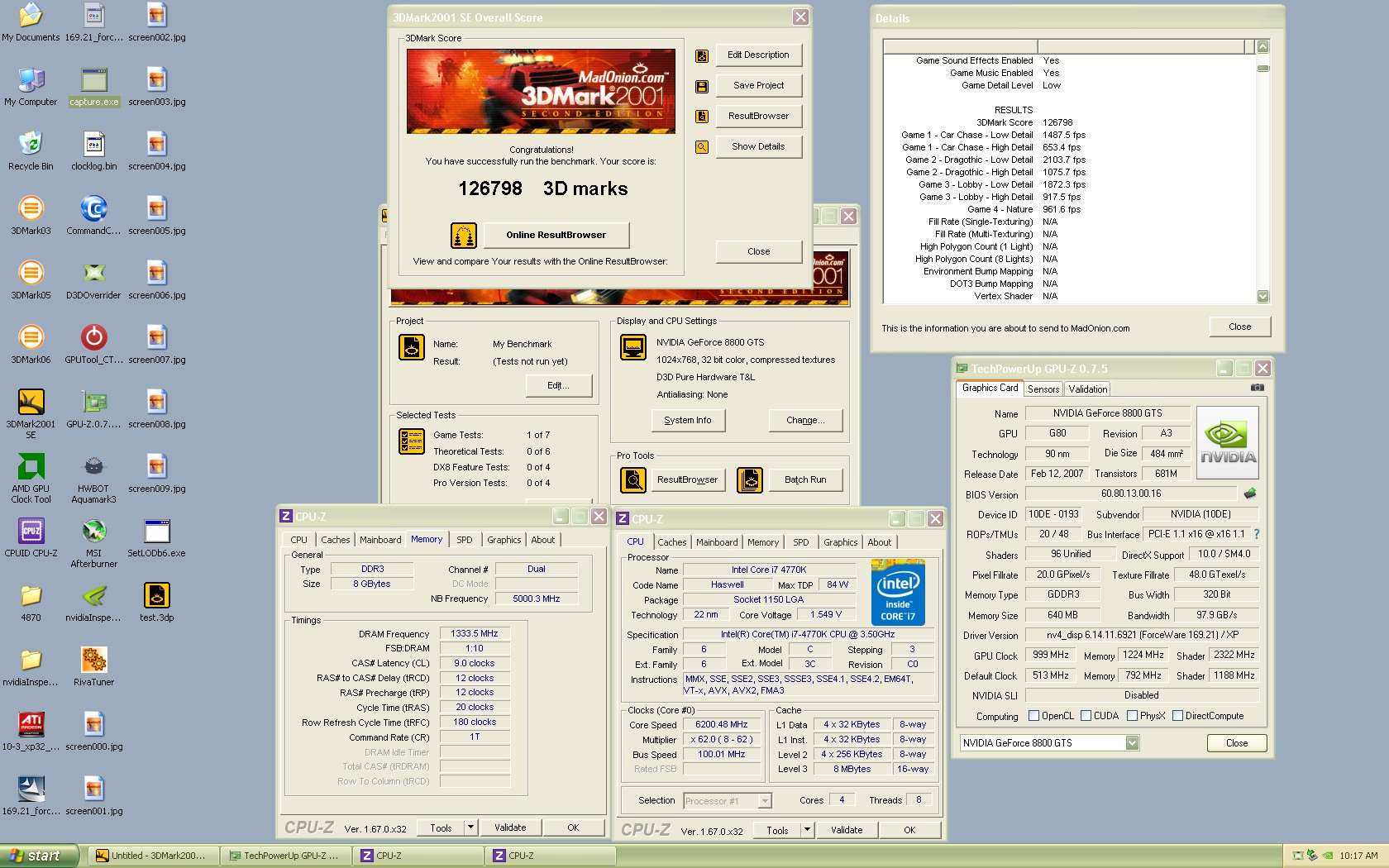Click scroll up arrow in Details list
This screenshot has width=1389, height=868.
1263,47
